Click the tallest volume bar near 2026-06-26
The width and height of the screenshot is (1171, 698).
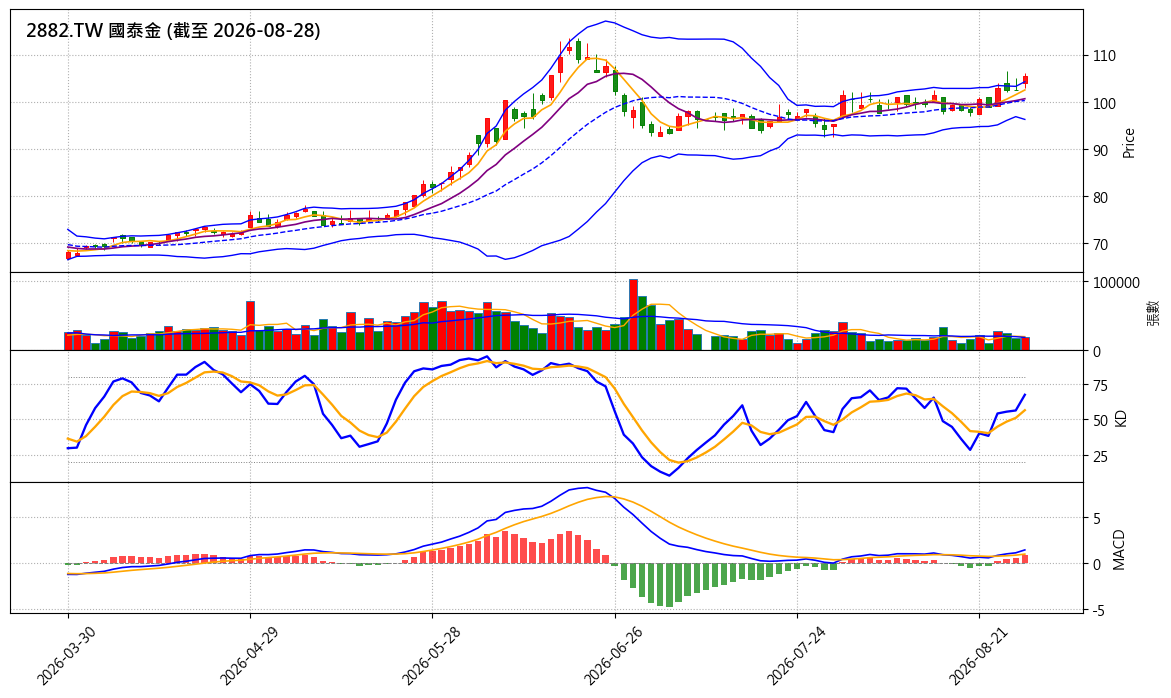(x=633, y=315)
